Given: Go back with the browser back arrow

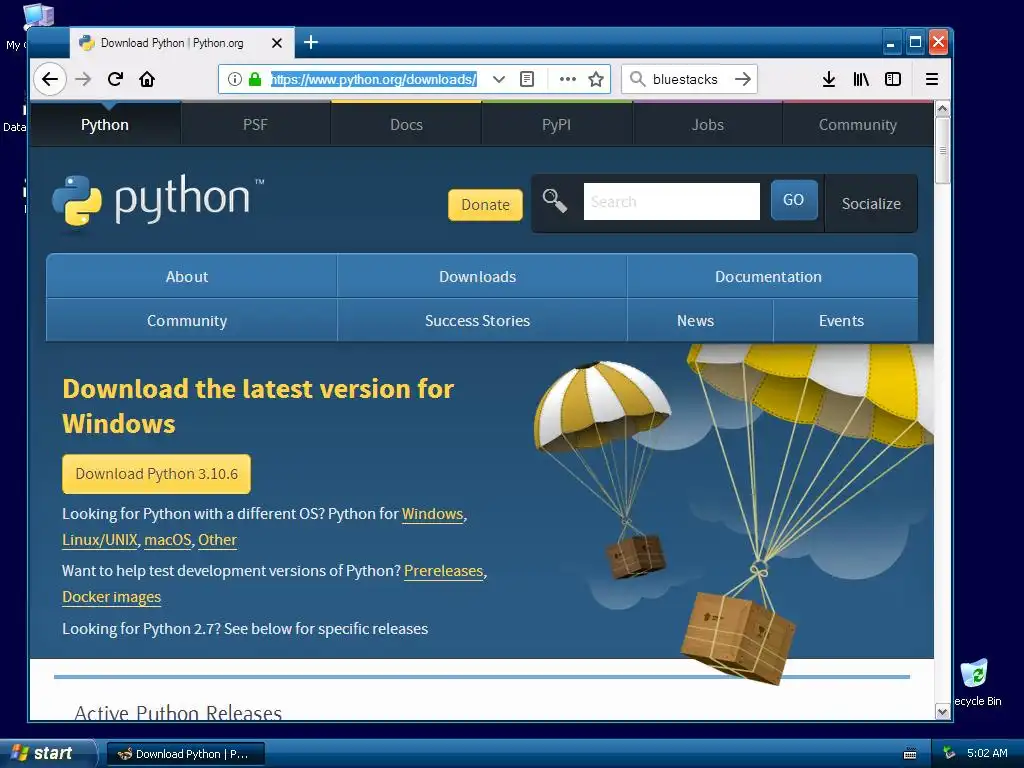Looking at the screenshot, I should (x=50, y=79).
